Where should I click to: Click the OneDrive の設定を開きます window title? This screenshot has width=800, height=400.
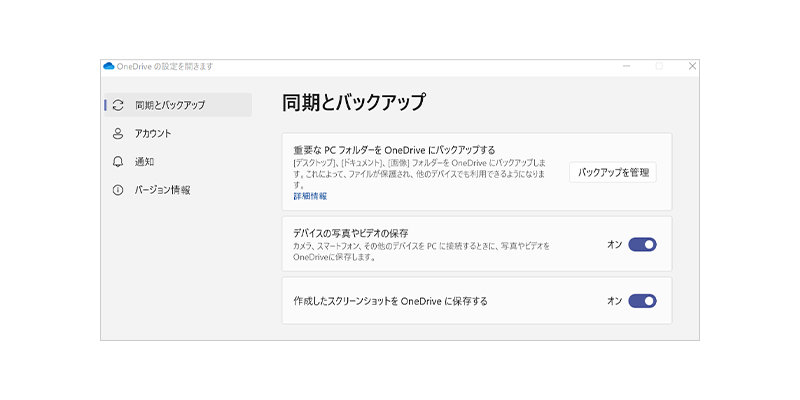point(165,66)
